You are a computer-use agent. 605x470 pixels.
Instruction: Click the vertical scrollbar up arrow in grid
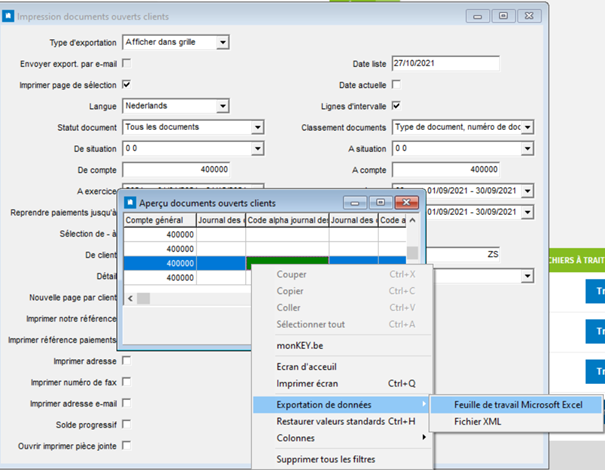click(412, 220)
